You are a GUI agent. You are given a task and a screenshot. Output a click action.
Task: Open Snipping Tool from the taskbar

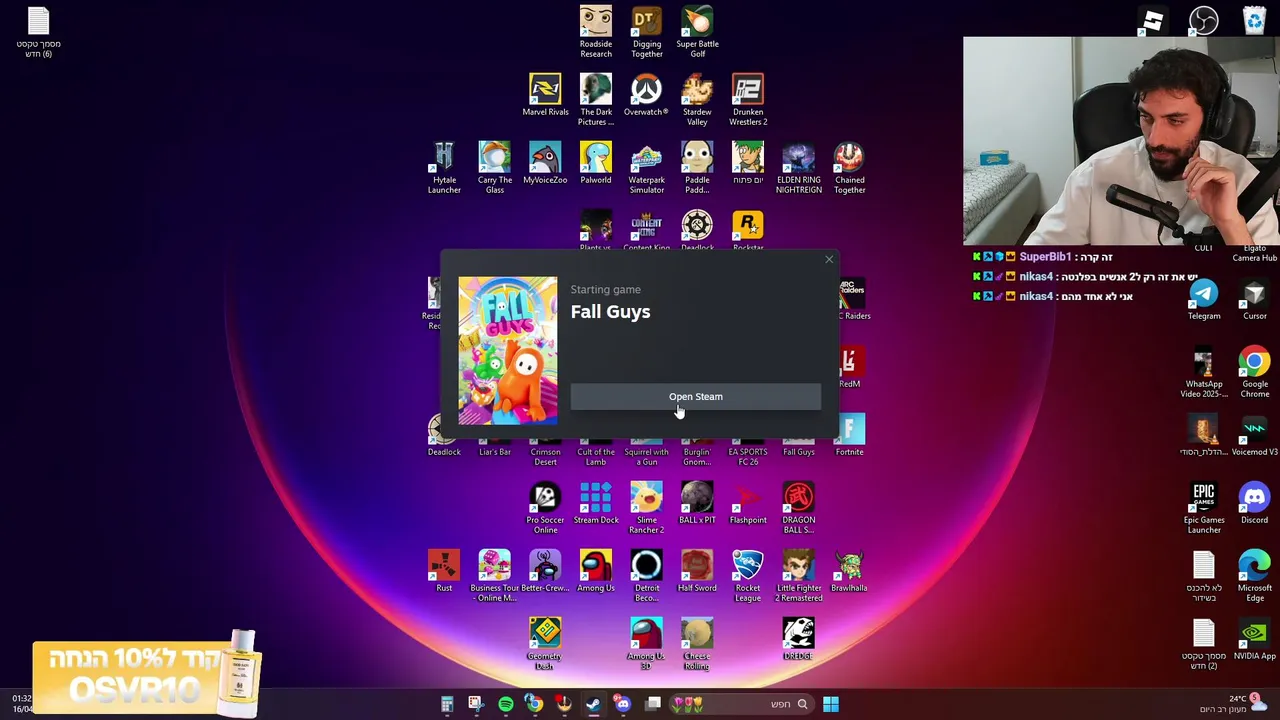[x=475, y=704]
